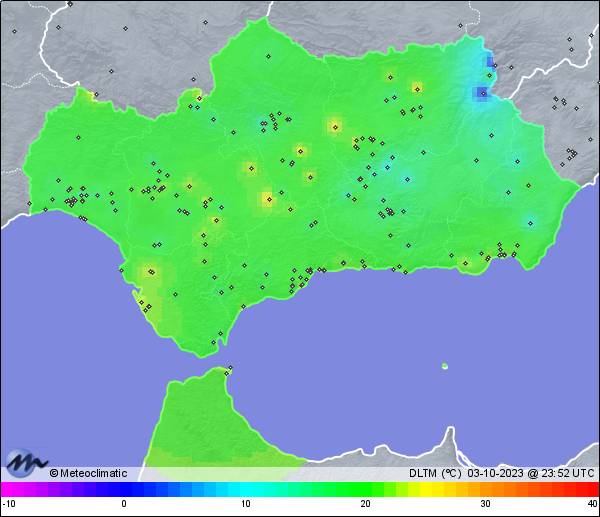
Task: Click the date 03-10-2023
Action: 495,473
